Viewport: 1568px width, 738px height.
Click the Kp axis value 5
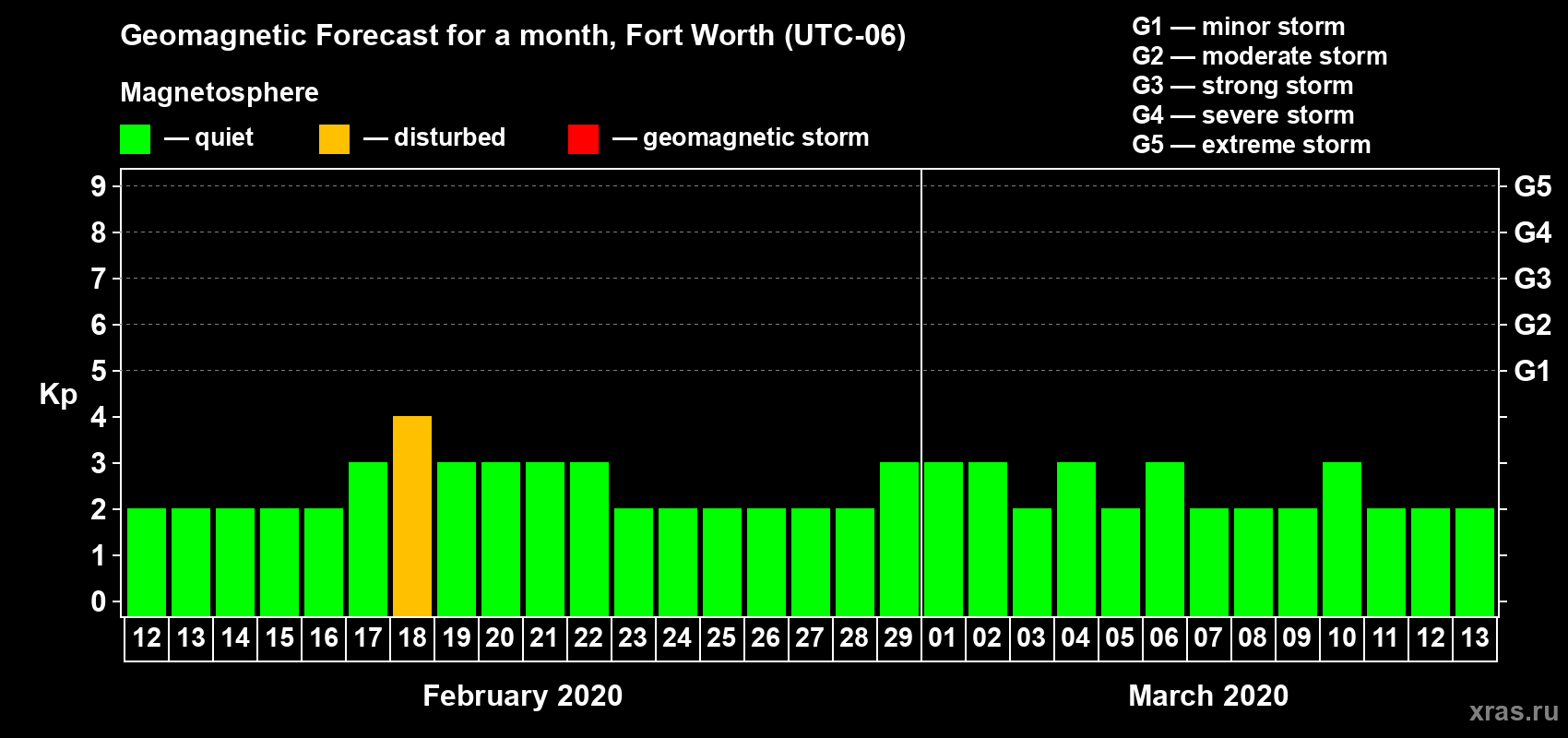pos(99,371)
